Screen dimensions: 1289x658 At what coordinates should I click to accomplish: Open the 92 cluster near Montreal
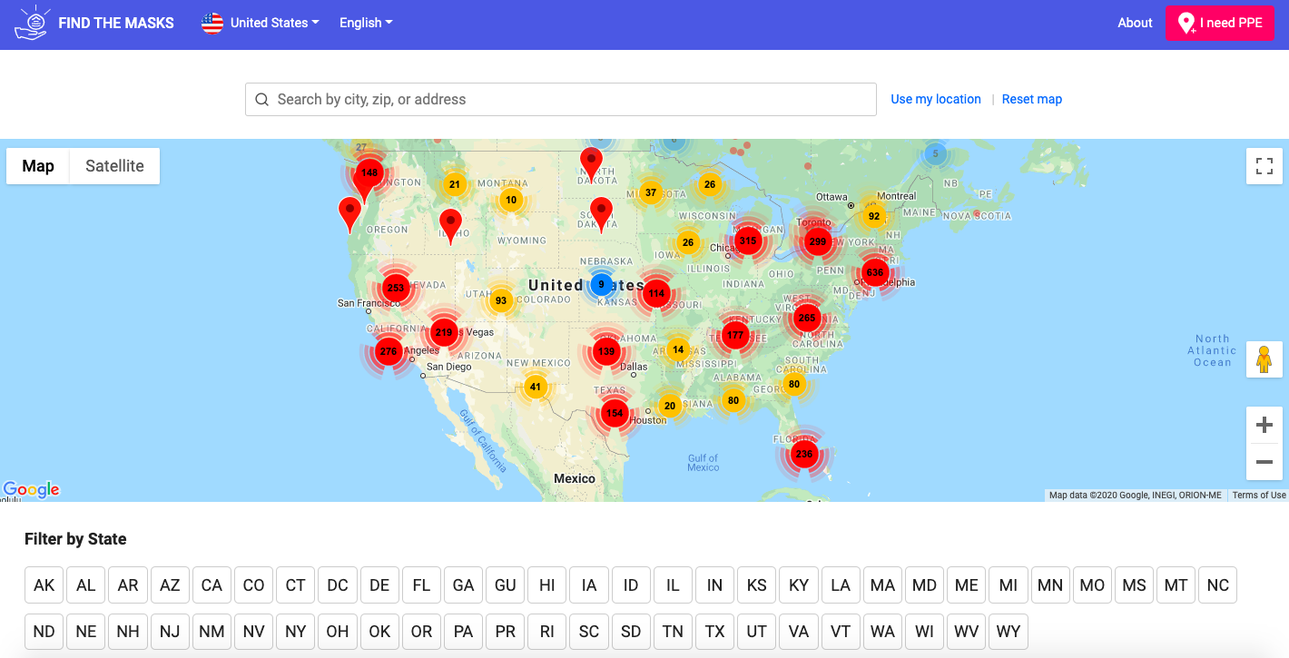click(874, 216)
